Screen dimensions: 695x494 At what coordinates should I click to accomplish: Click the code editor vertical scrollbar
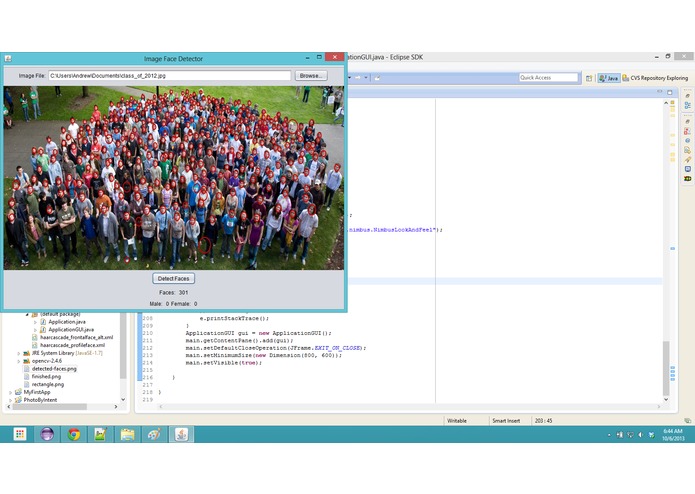tap(666, 369)
